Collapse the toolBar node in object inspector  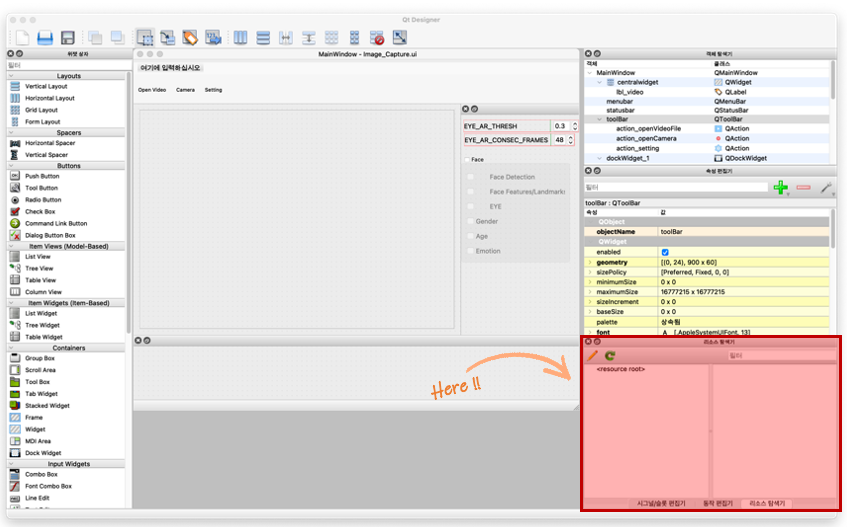[600, 119]
